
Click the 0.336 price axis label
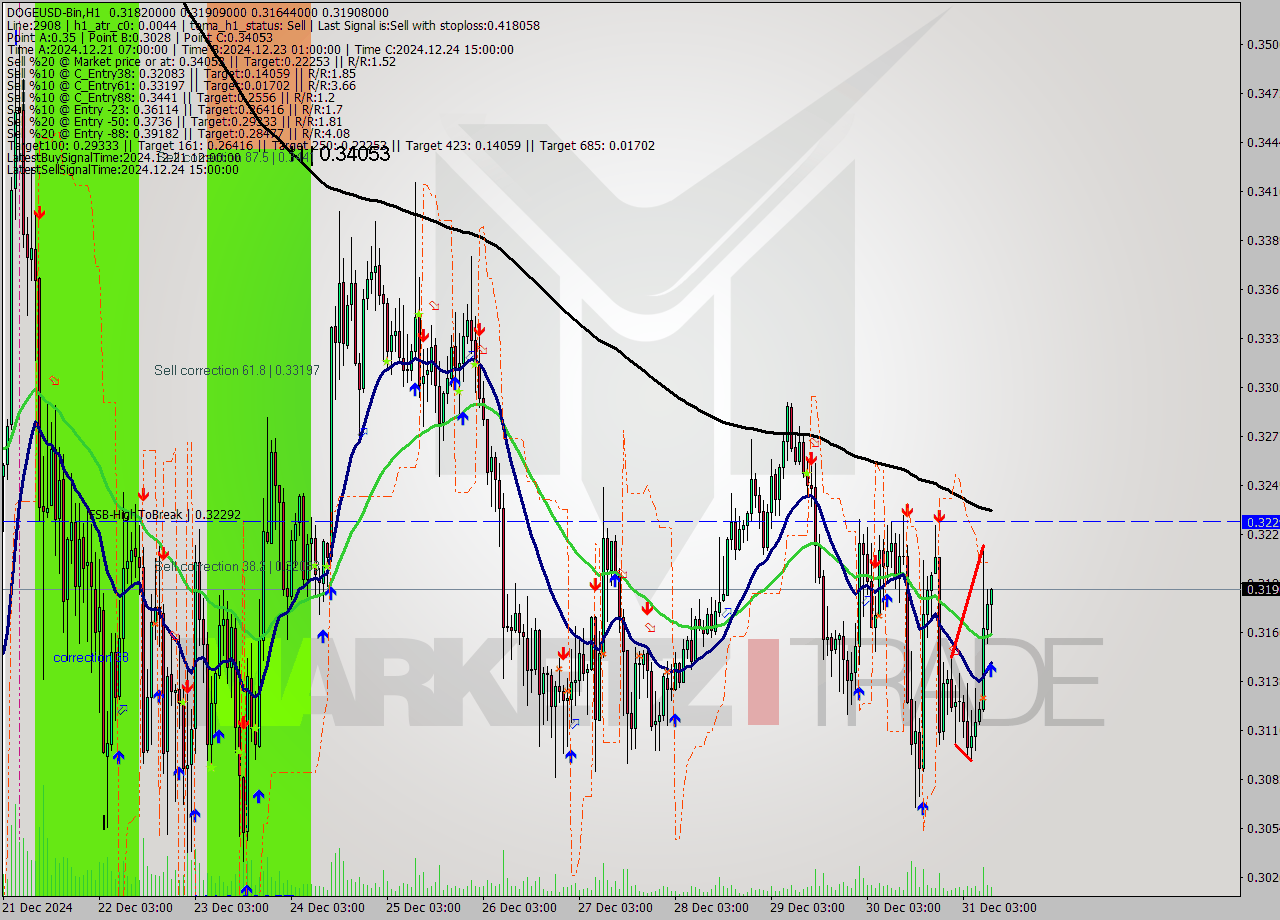[x=1263, y=290]
